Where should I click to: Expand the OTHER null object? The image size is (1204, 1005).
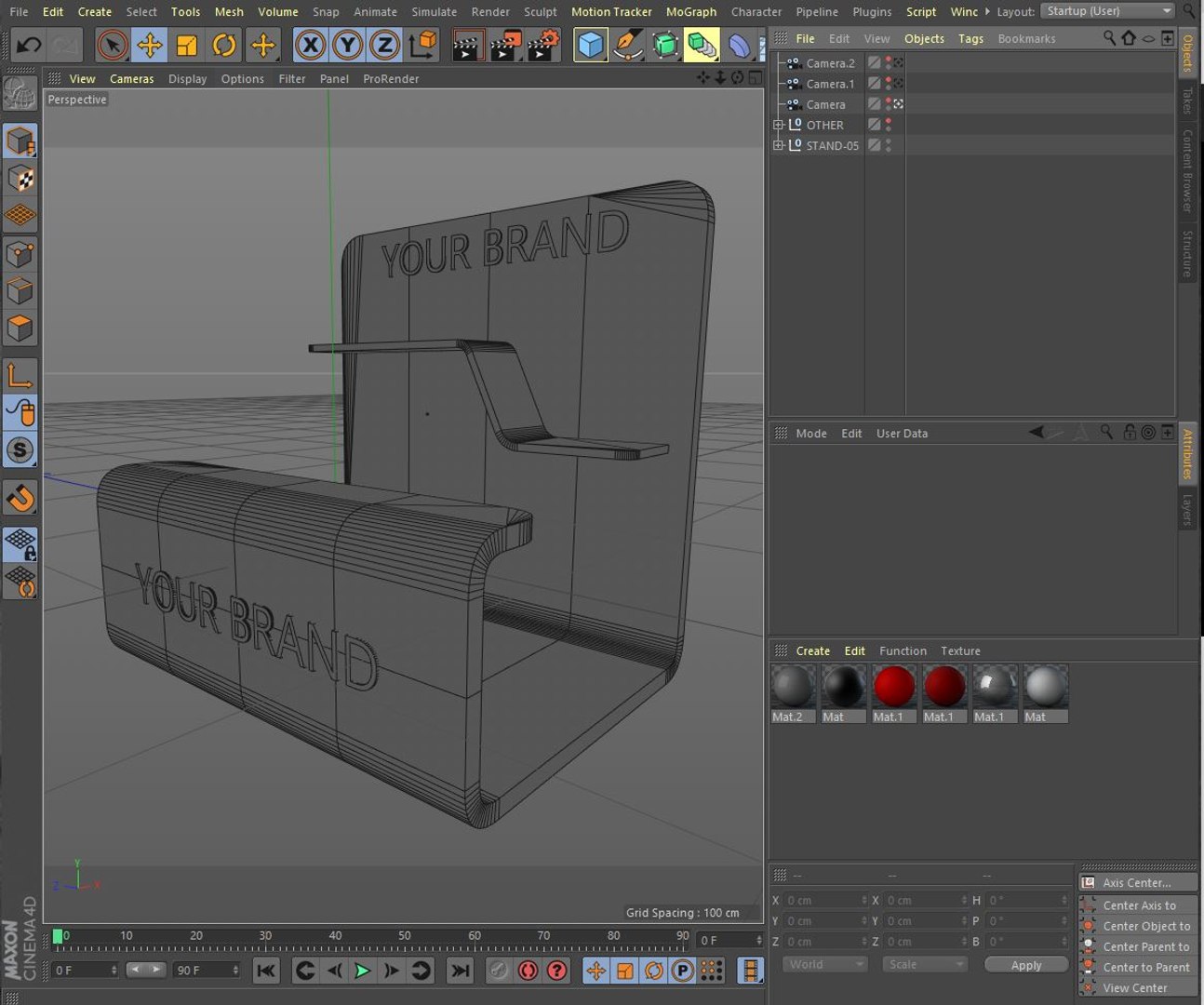[779, 125]
